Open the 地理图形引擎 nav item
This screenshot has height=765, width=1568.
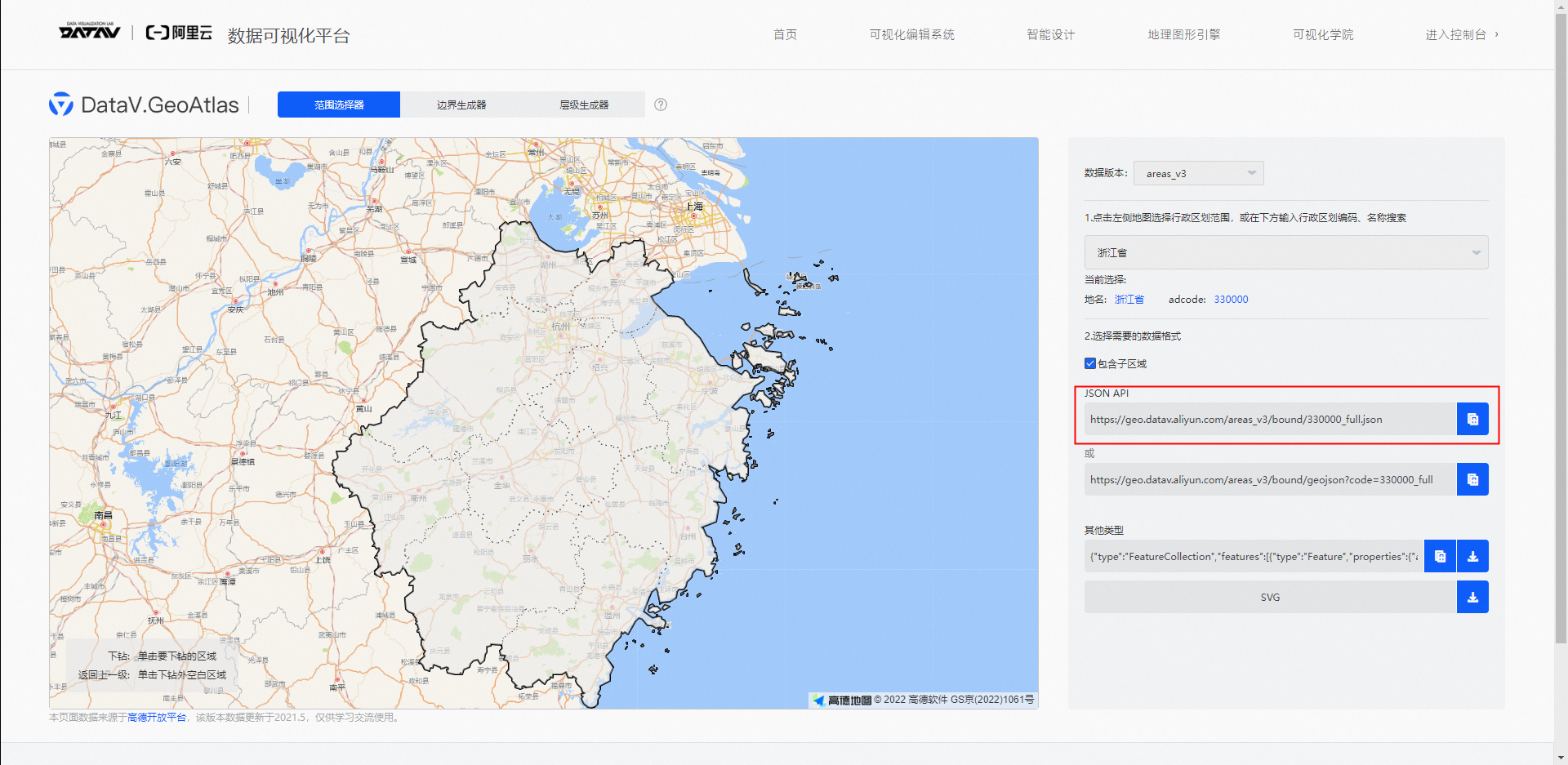[1183, 34]
